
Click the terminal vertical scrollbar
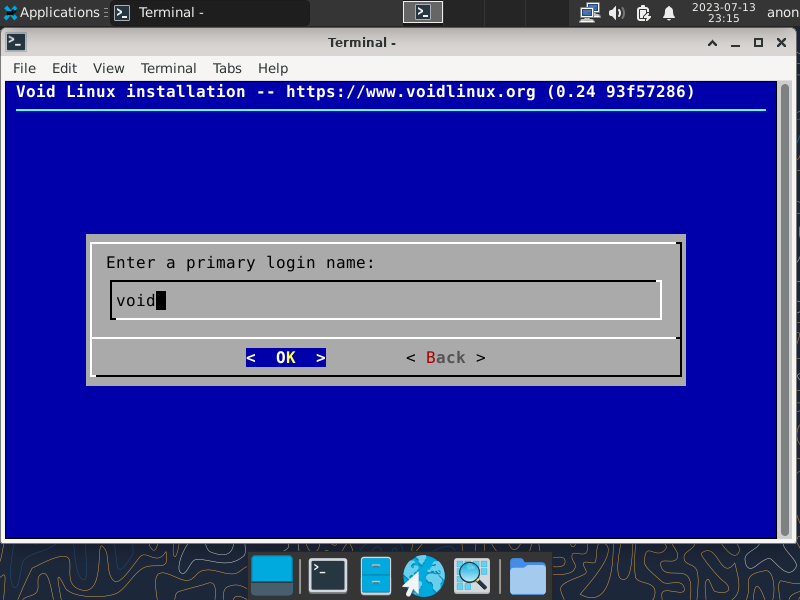point(785,310)
